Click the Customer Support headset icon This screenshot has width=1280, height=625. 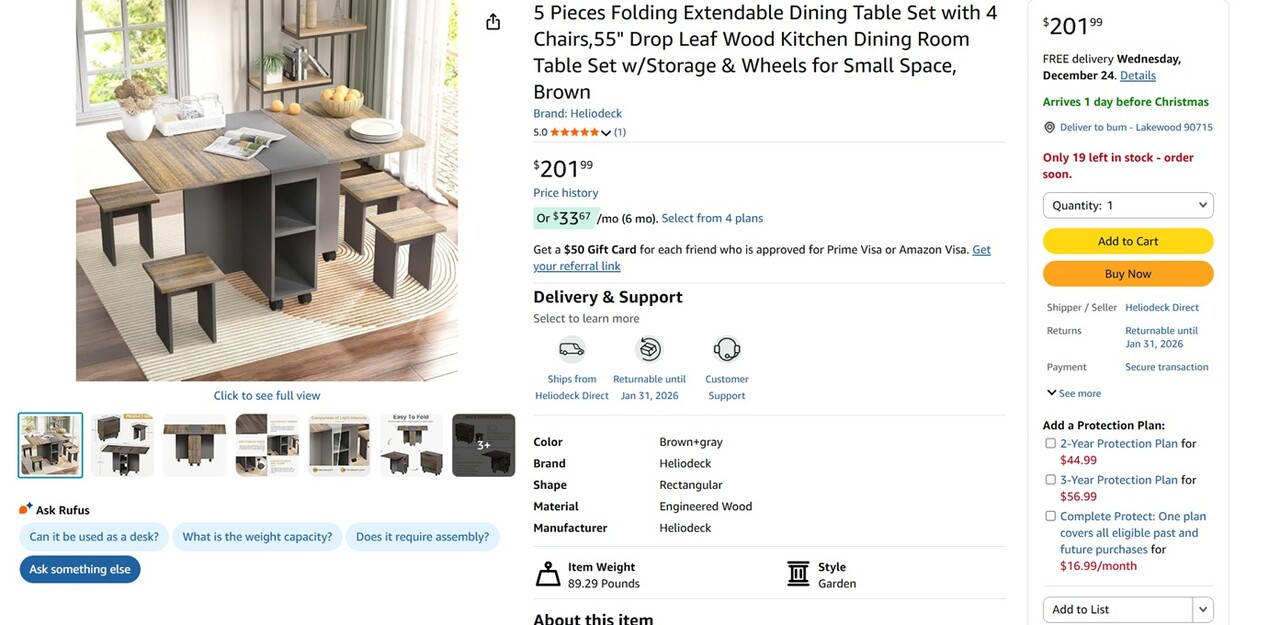[x=727, y=349]
